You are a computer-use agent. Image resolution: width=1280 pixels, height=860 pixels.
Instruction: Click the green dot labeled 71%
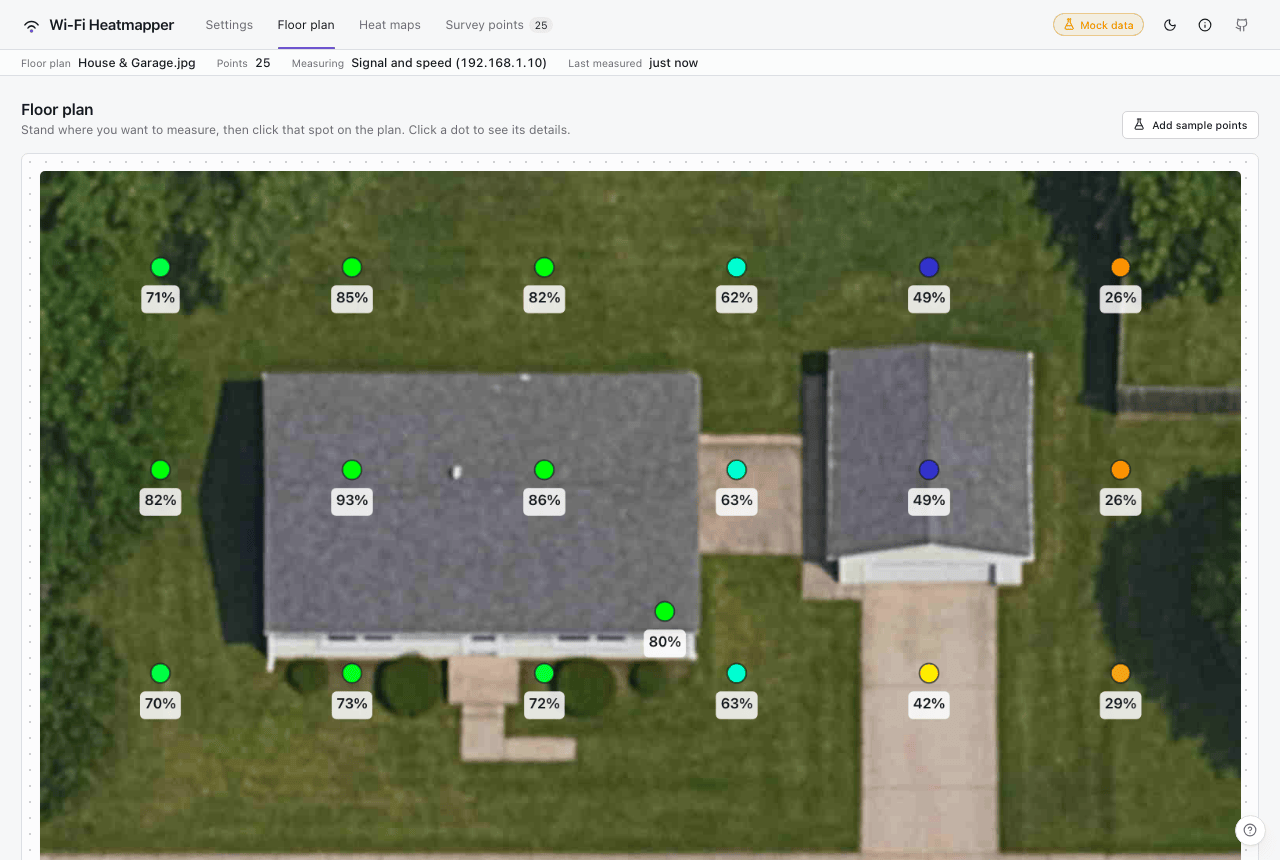(160, 267)
